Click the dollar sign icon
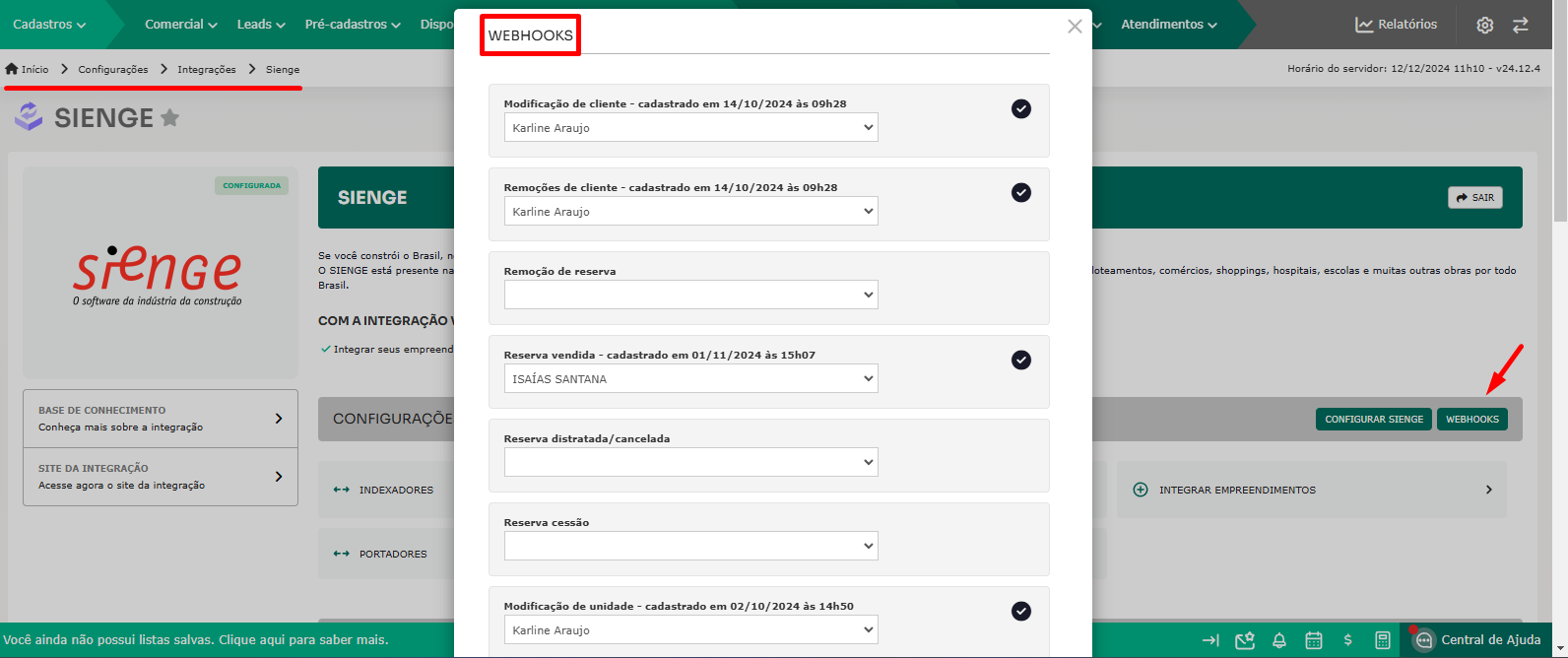 pyautogui.click(x=1347, y=640)
